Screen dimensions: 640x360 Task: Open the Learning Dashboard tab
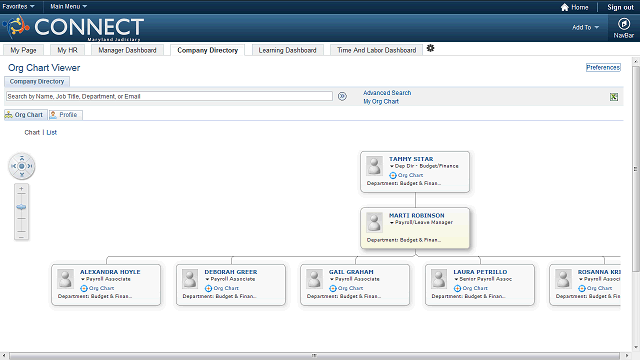tap(287, 50)
